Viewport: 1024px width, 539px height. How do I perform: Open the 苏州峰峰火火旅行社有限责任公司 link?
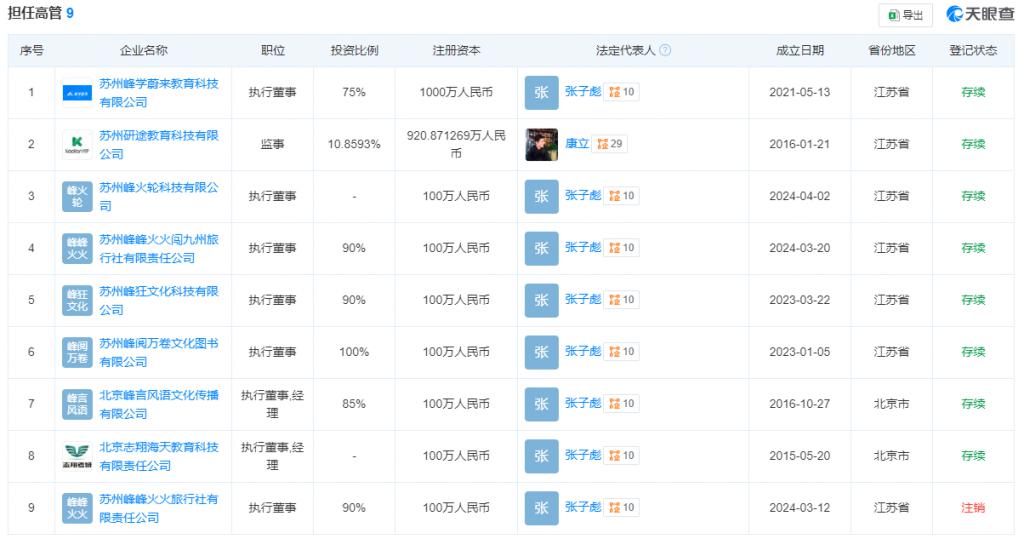(x=159, y=508)
